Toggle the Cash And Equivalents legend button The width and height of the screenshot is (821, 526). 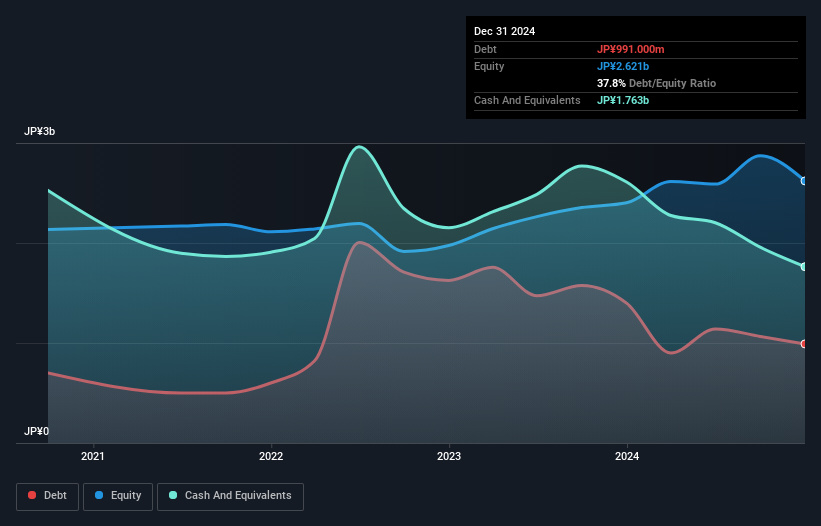(x=230, y=496)
